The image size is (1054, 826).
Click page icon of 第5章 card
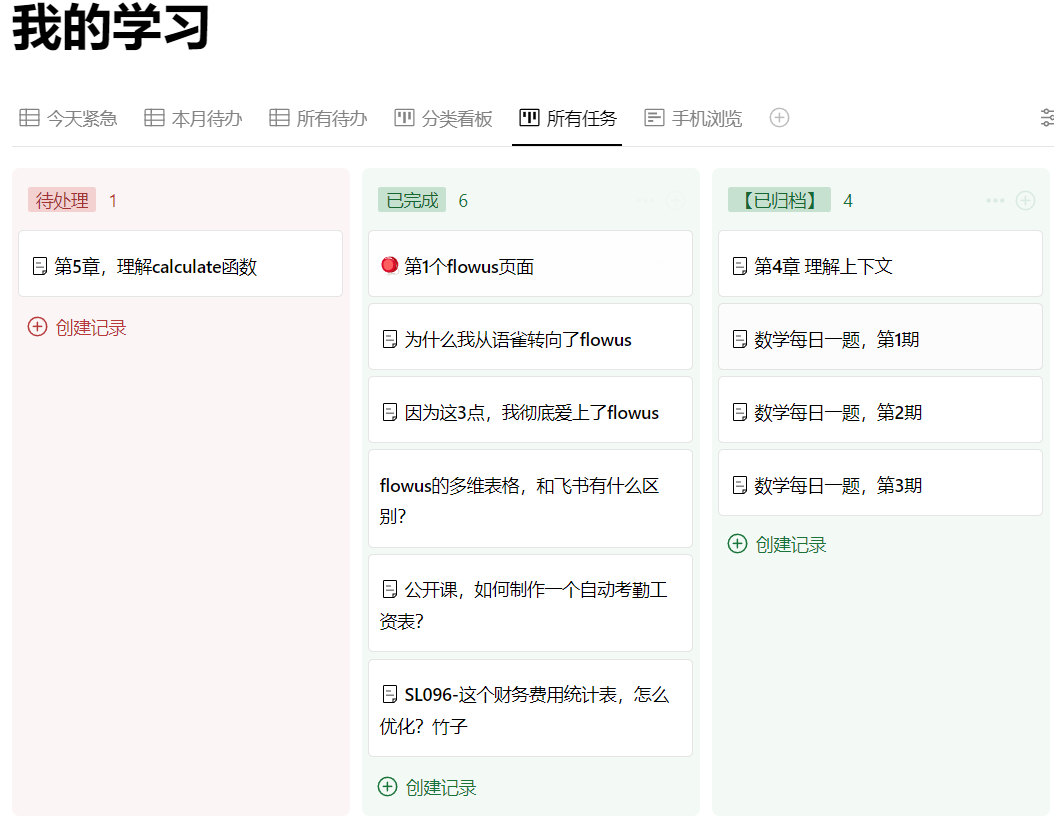pyautogui.click(x=40, y=266)
